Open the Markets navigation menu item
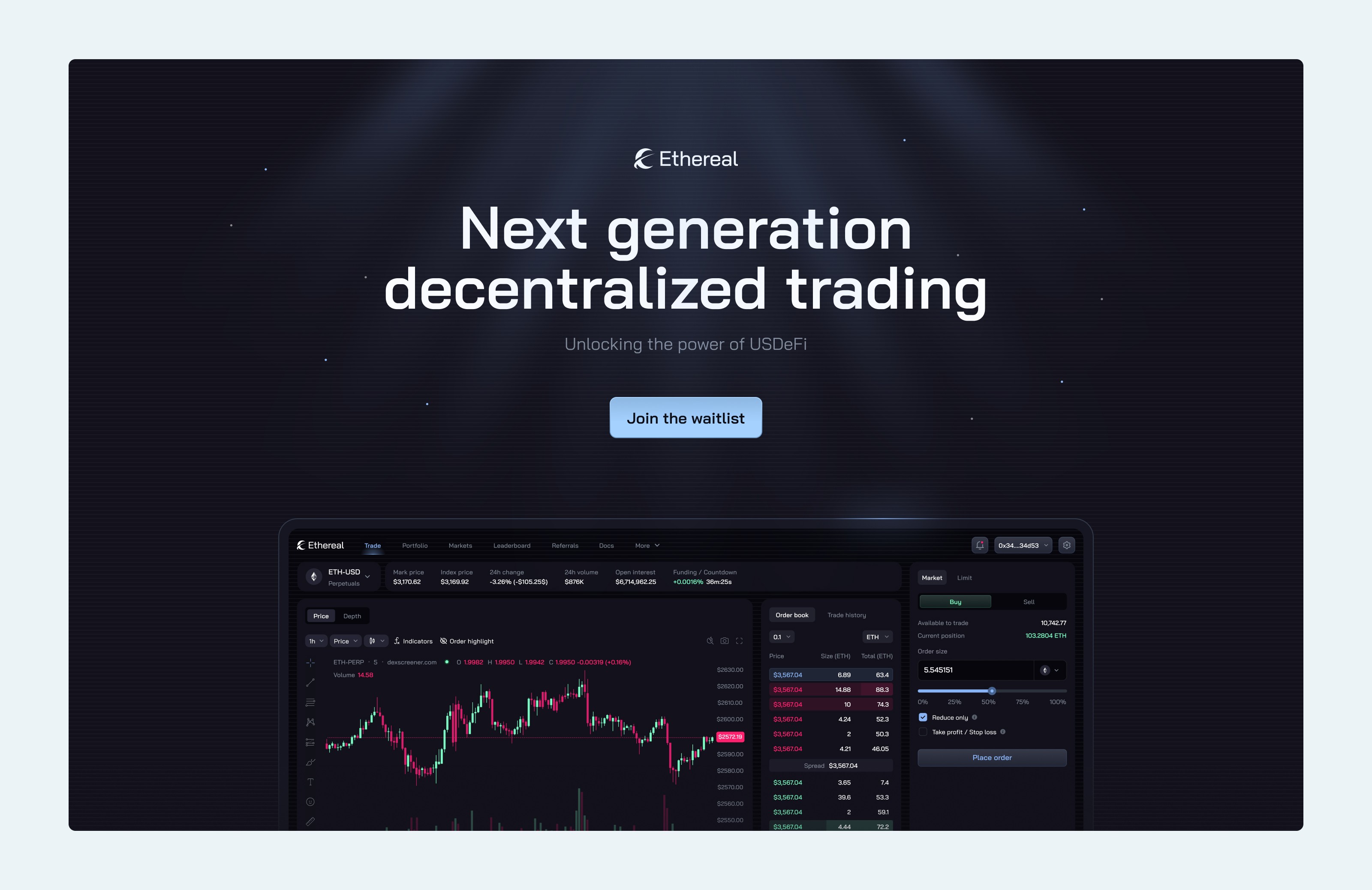The height and width of the screenshot is (890, 1372). tap(461, 545)
